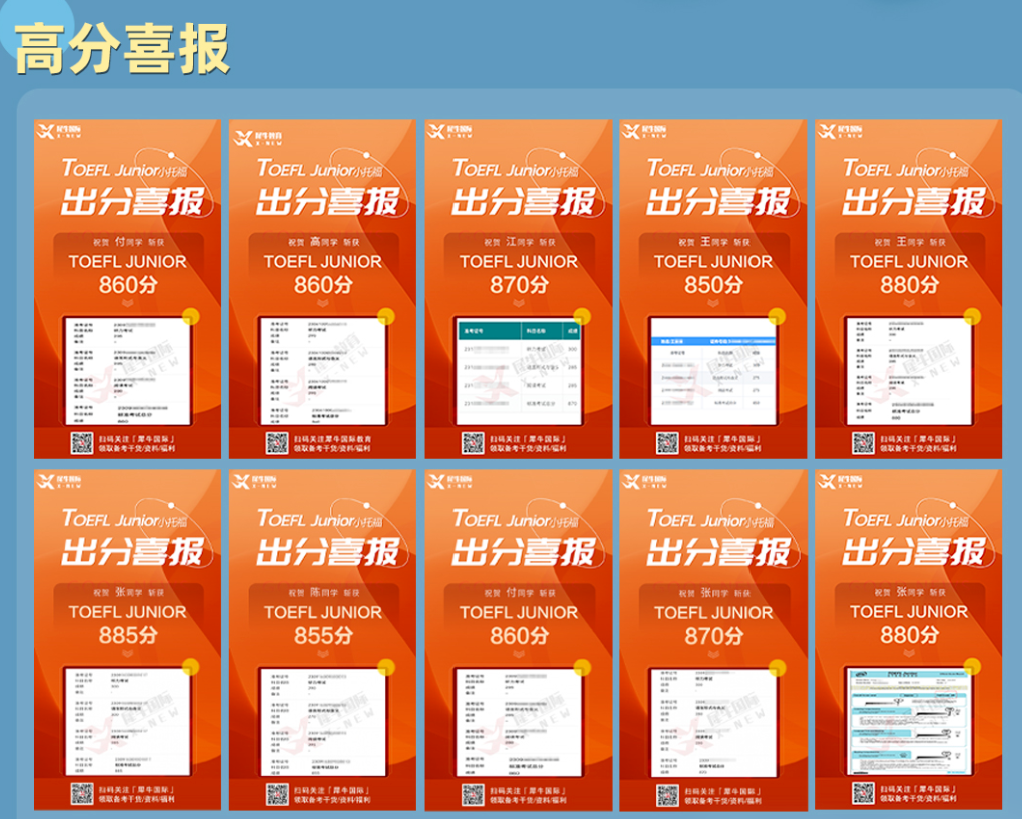Viewport: 1022px width, 819px height.
Task: Click the 出分喜报 title on 陈同学's poster
Action: tap(327, 552)
